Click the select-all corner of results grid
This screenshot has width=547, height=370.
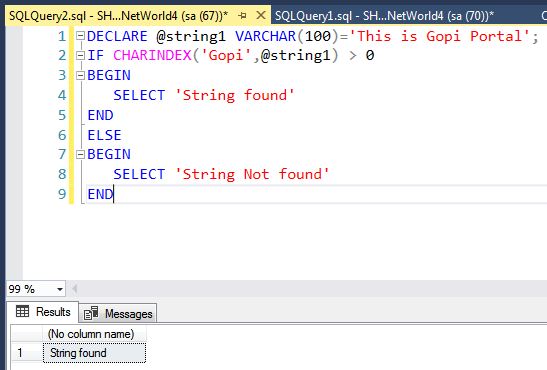[27, 334]
